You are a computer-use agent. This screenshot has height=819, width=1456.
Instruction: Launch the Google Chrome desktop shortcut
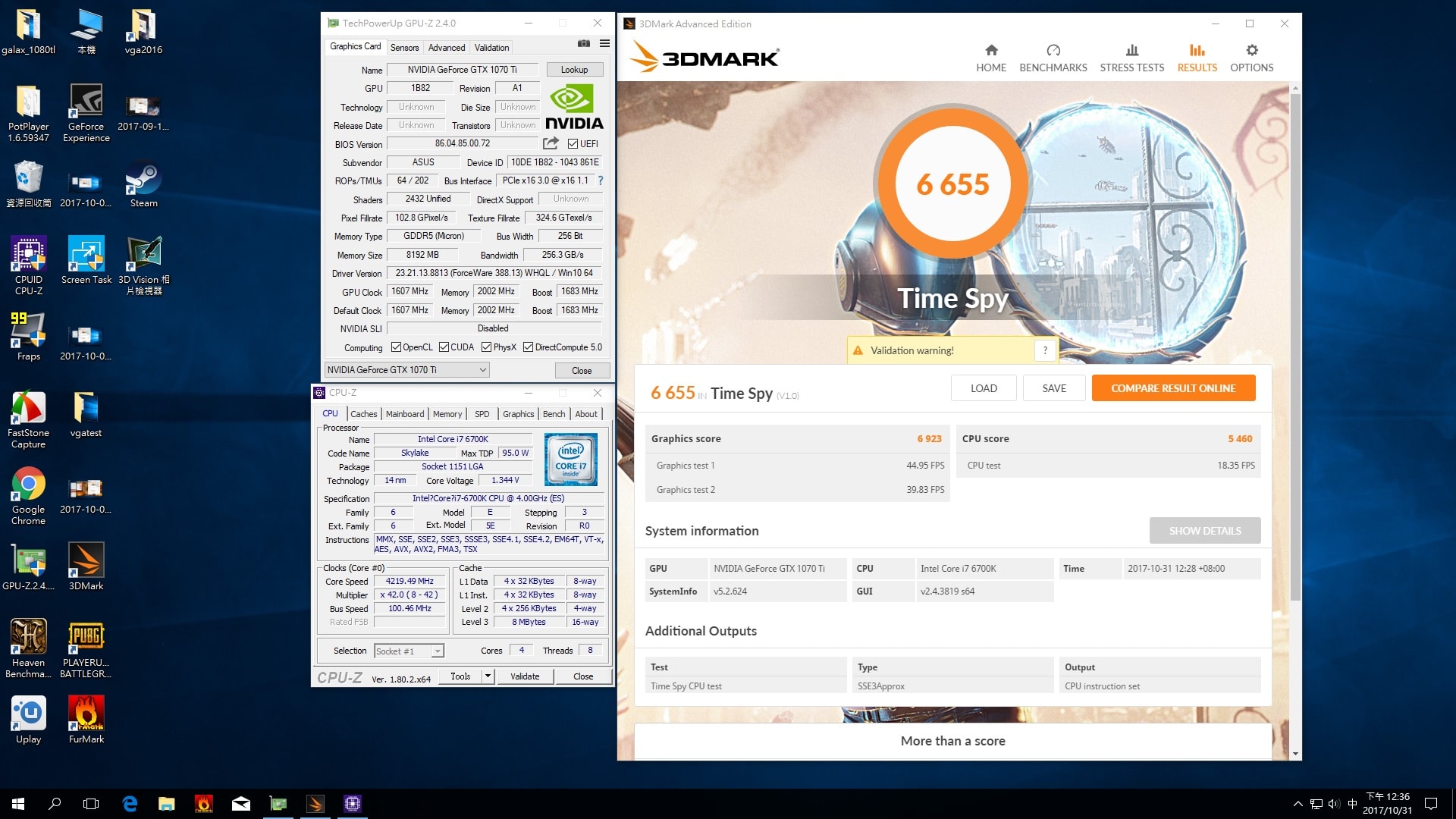pyautogui.click(x=28, y=496)
